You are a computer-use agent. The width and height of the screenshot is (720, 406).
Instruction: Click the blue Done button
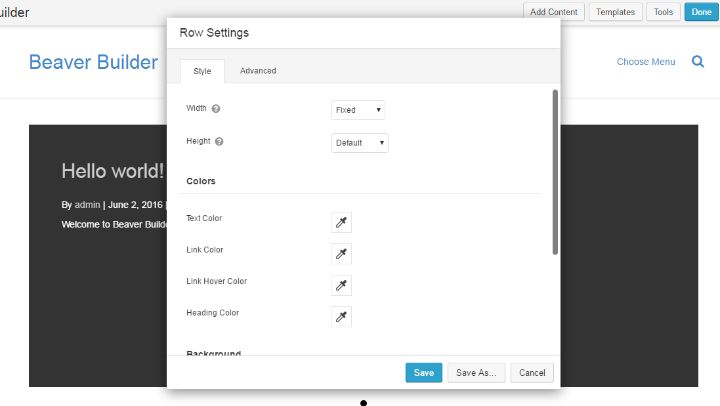click(x=701, y=12)
